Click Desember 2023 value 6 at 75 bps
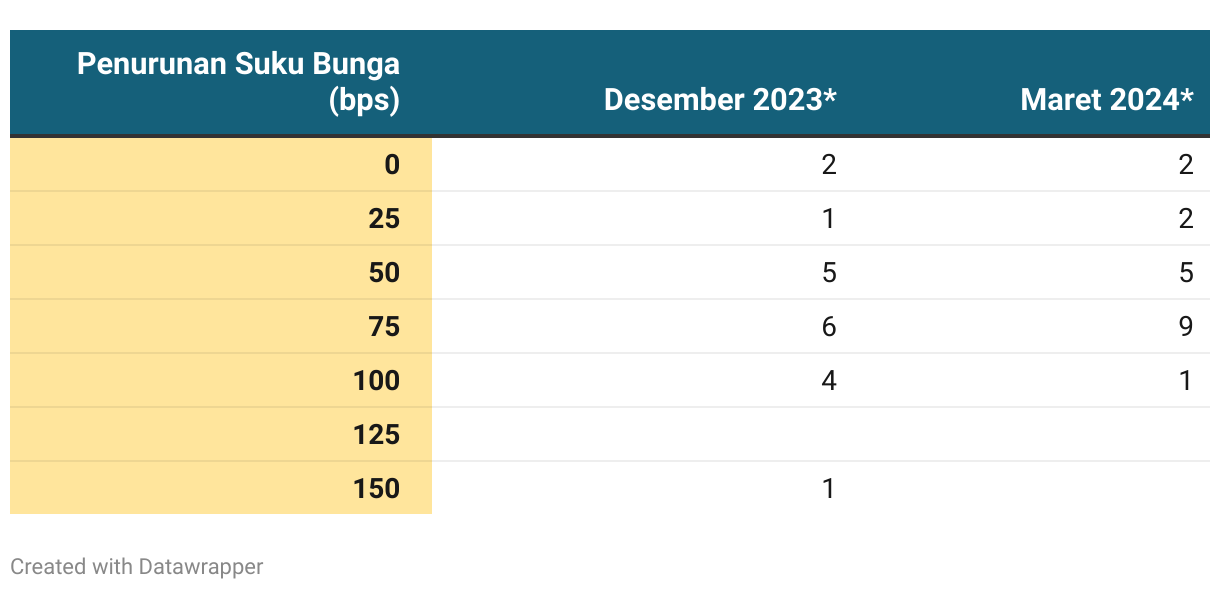This screenshot has height=590, width=1220. click(828, 327)
